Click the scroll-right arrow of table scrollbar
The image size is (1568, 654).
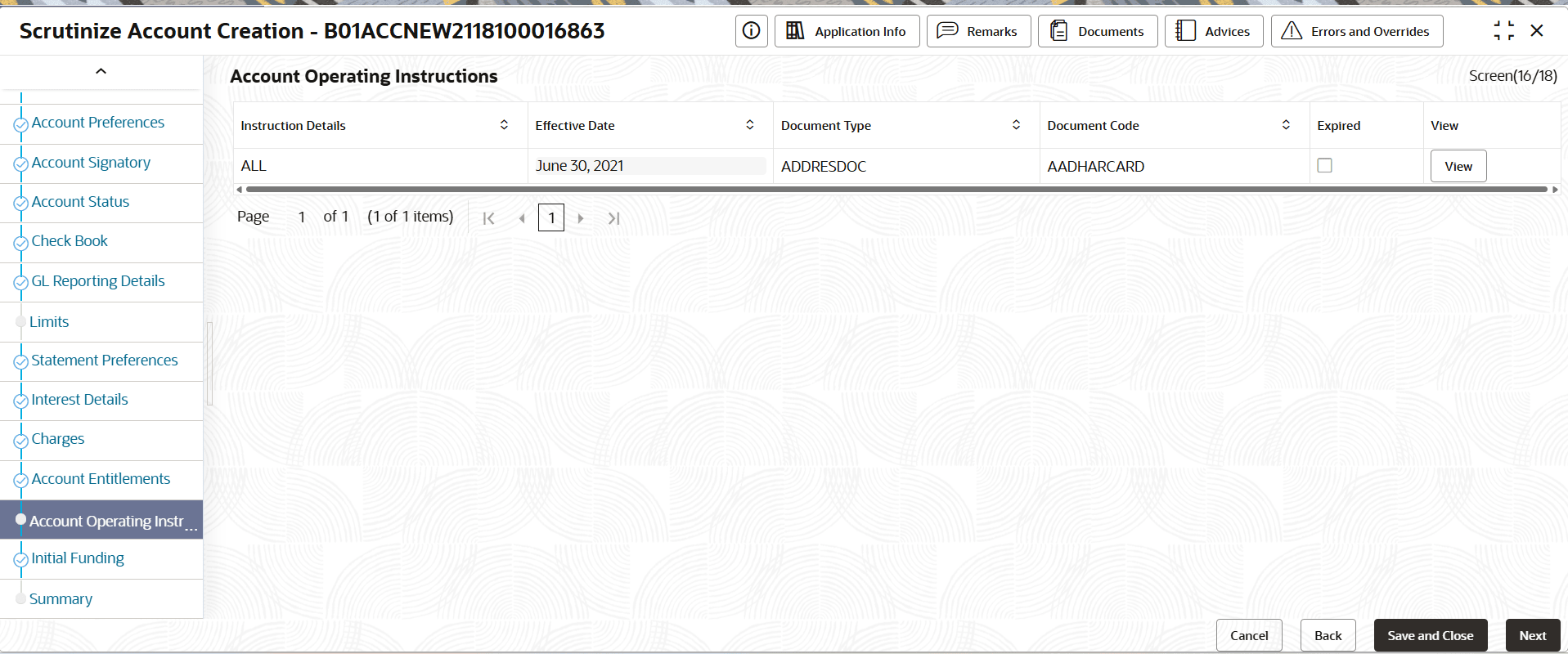[1555, 190]
